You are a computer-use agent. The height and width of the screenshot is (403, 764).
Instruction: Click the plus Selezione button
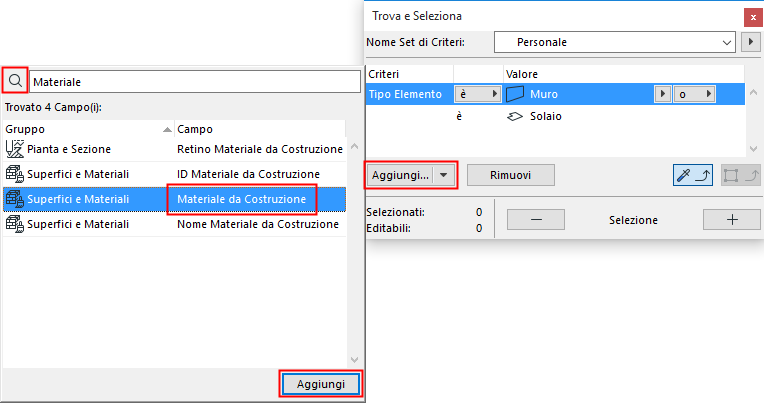725,219
